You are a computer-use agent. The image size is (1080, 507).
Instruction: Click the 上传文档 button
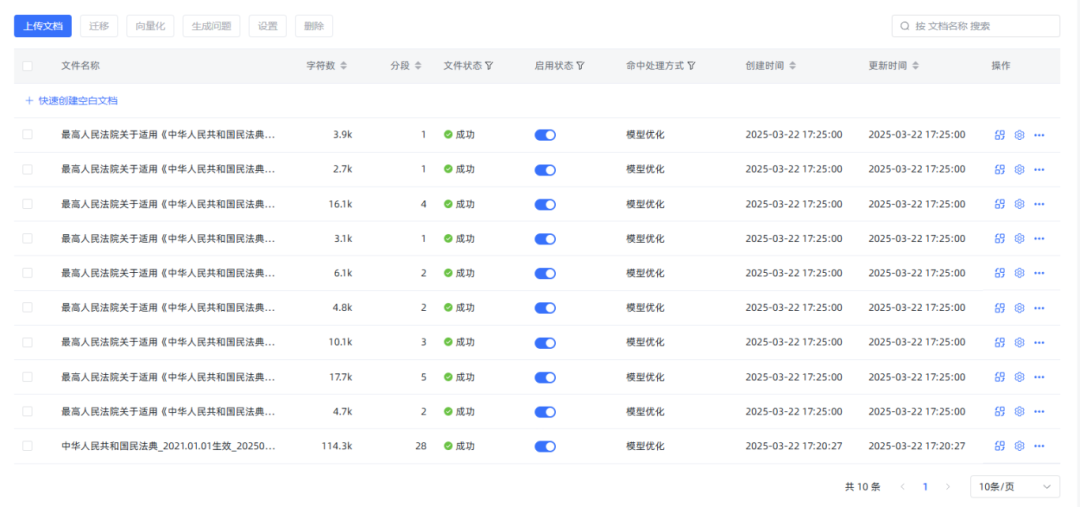click(x=43, y=26)
